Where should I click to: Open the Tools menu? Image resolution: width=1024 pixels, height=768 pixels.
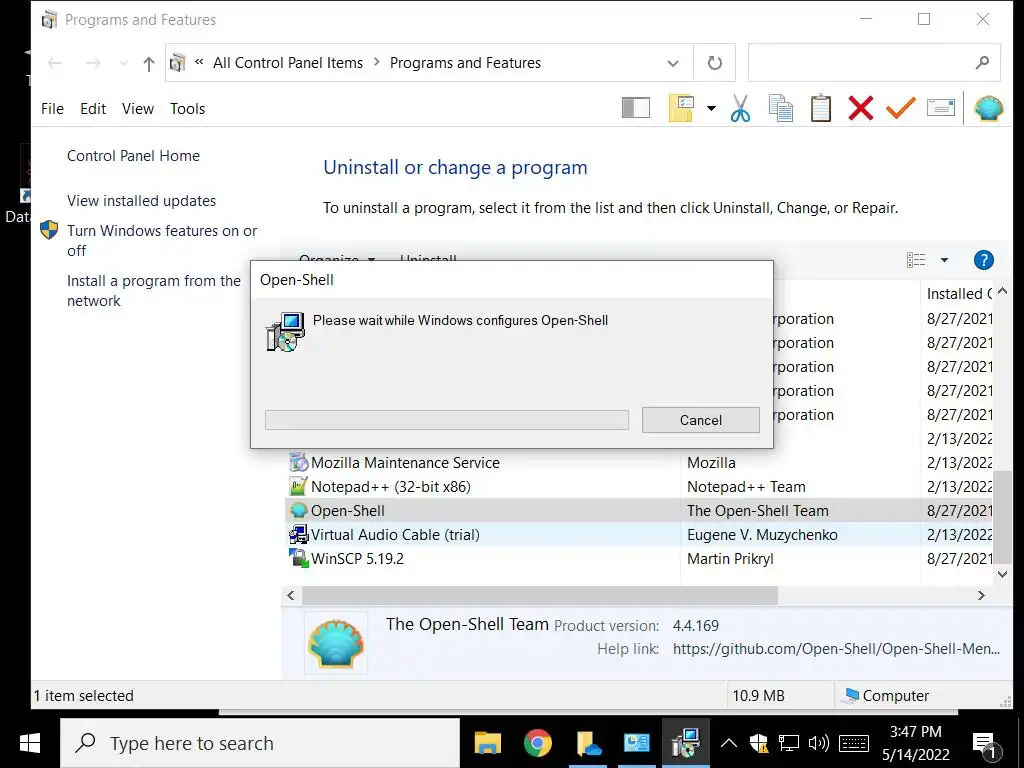point(187,109)
